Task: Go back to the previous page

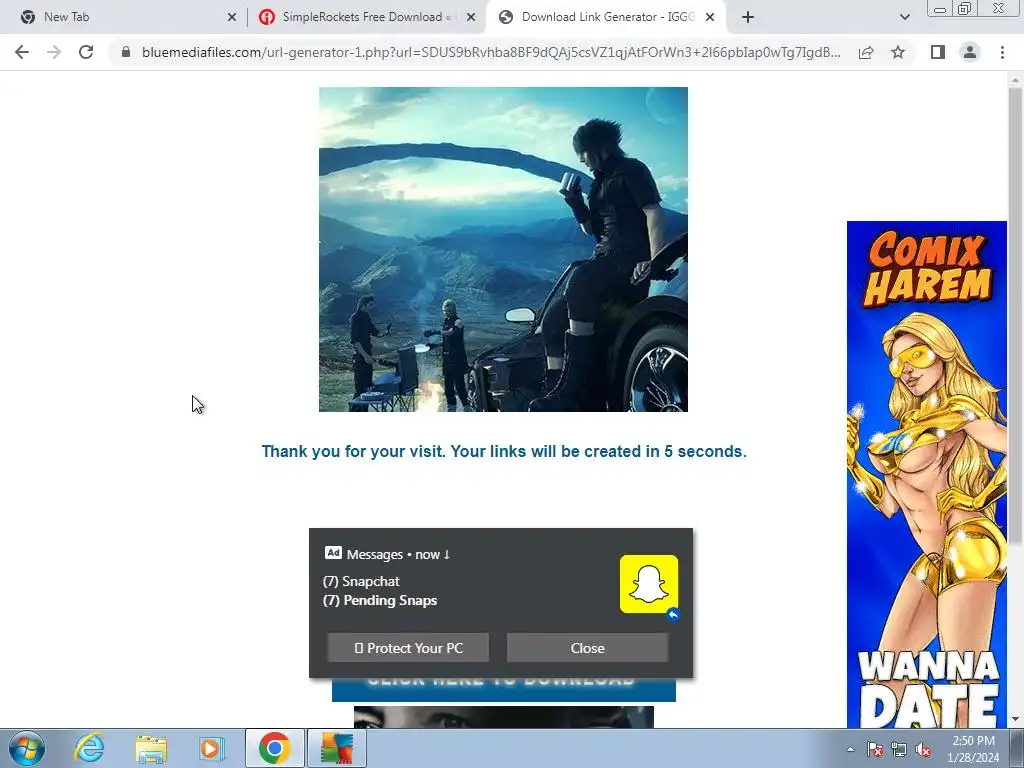Action: pos(22,52)
